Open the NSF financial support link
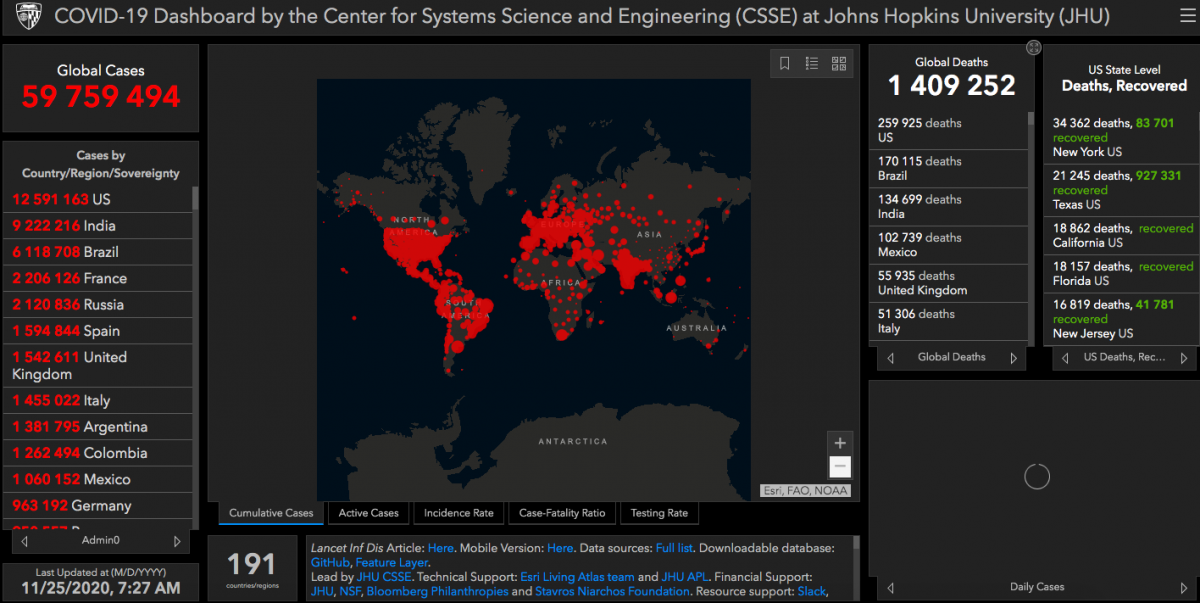Screen dimensions: 1200x603 (x=349, y=591)
